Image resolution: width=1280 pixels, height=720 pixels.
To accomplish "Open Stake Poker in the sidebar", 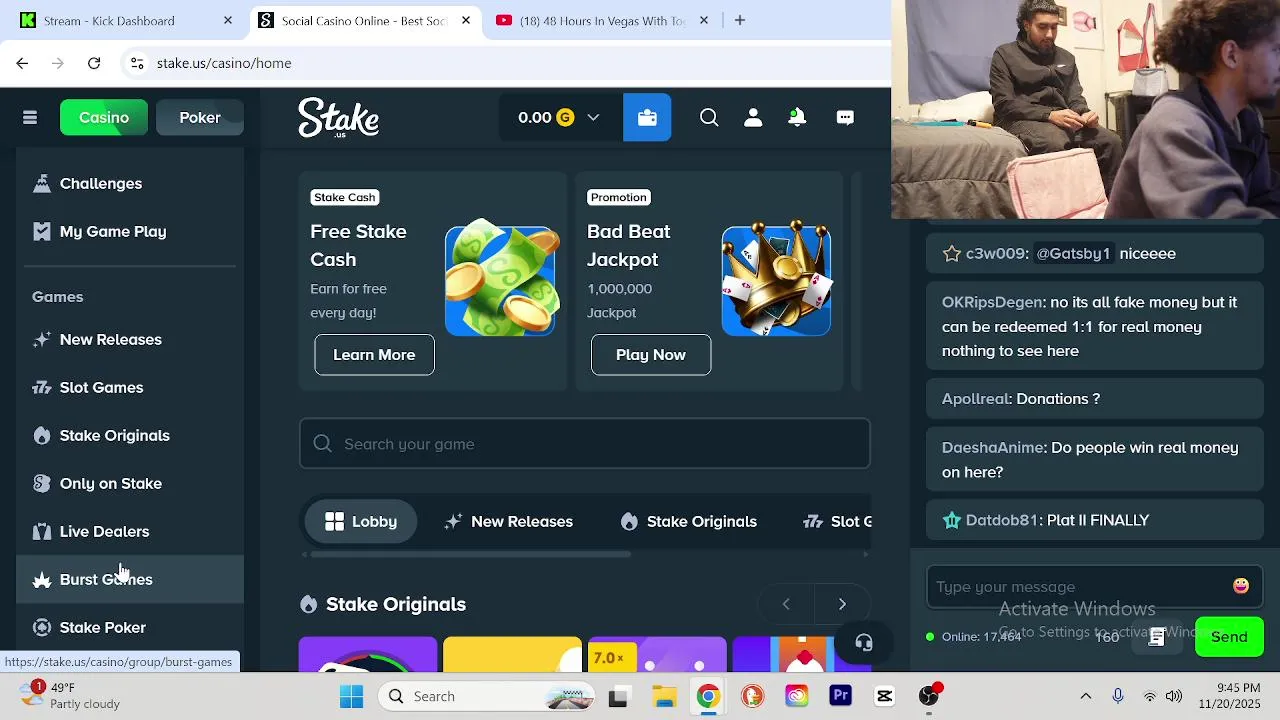I will [130, 627].
